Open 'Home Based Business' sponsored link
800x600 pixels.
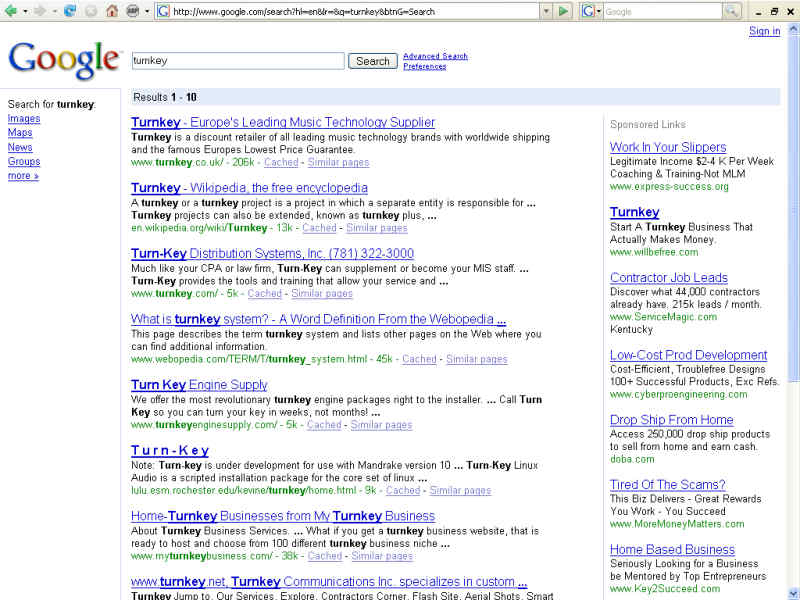pos(672,549)
